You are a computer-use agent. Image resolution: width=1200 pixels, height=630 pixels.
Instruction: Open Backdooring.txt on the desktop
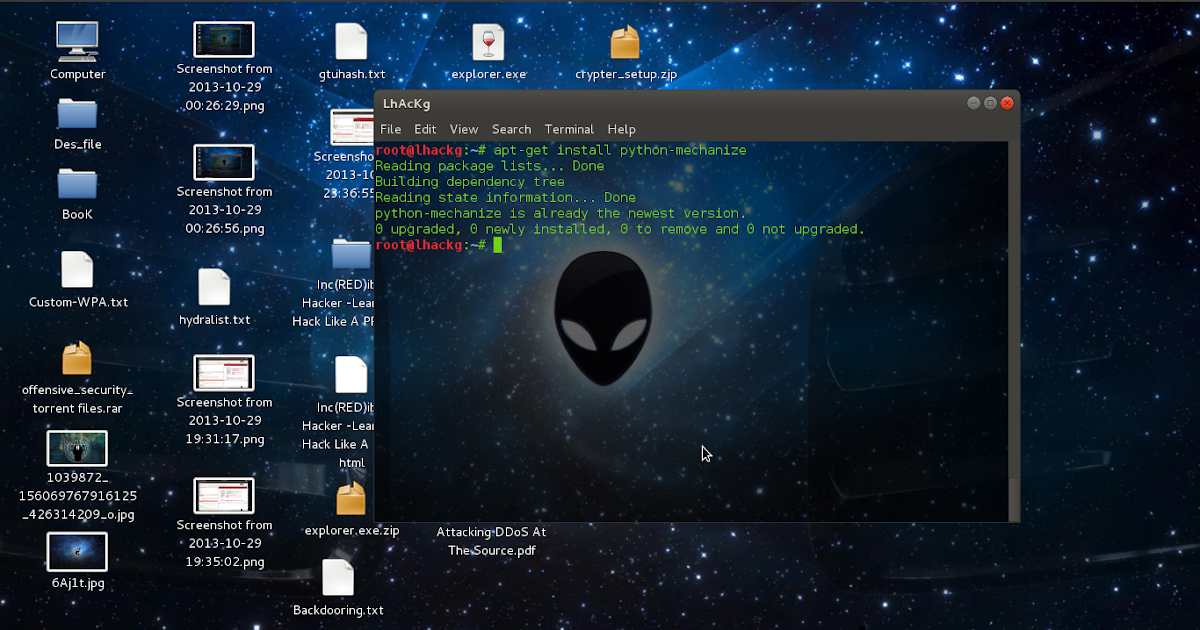point(339,578)
